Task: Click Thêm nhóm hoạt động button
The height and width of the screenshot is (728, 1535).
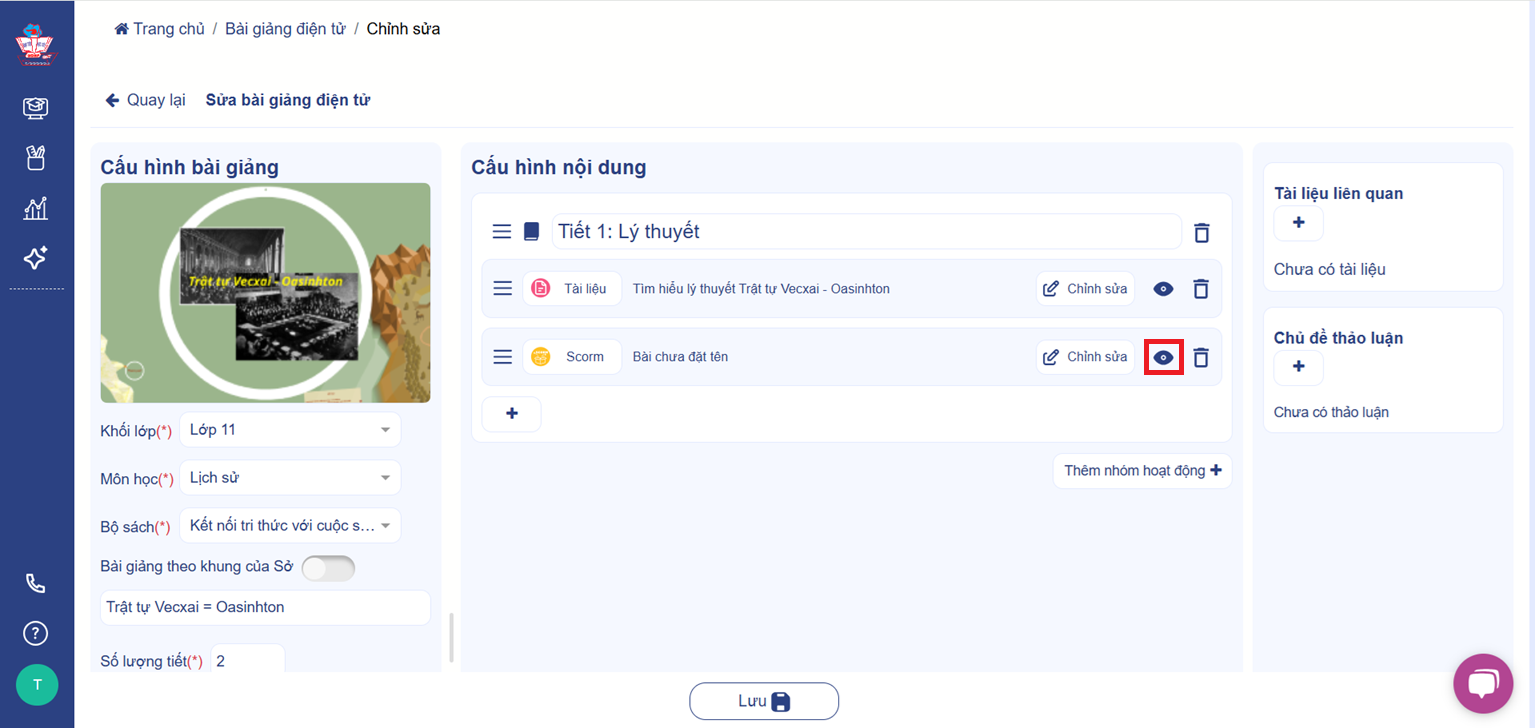Action: click(1142, 471)
